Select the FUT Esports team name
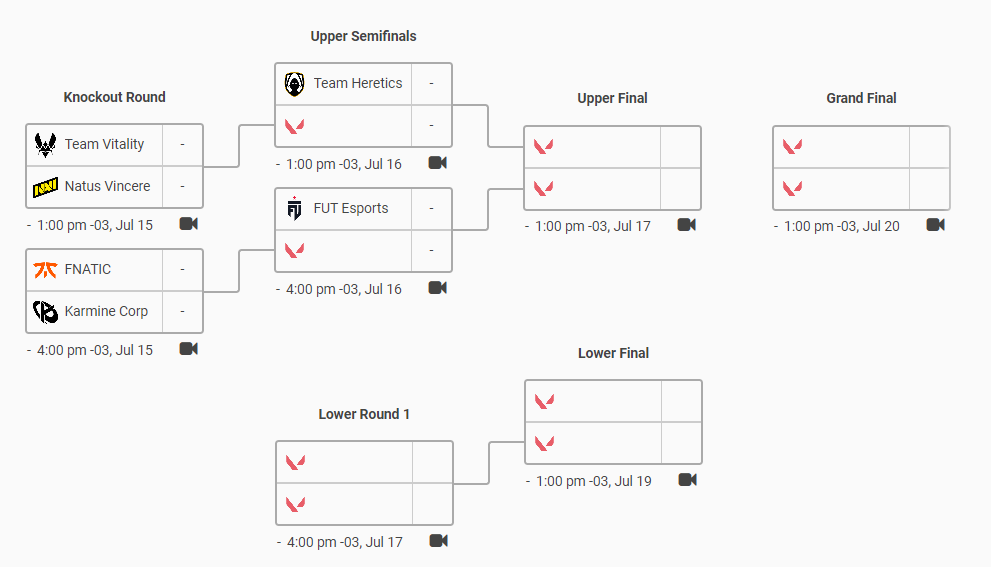This screenshot has width=991, height=567. click(x=351, y=209)
